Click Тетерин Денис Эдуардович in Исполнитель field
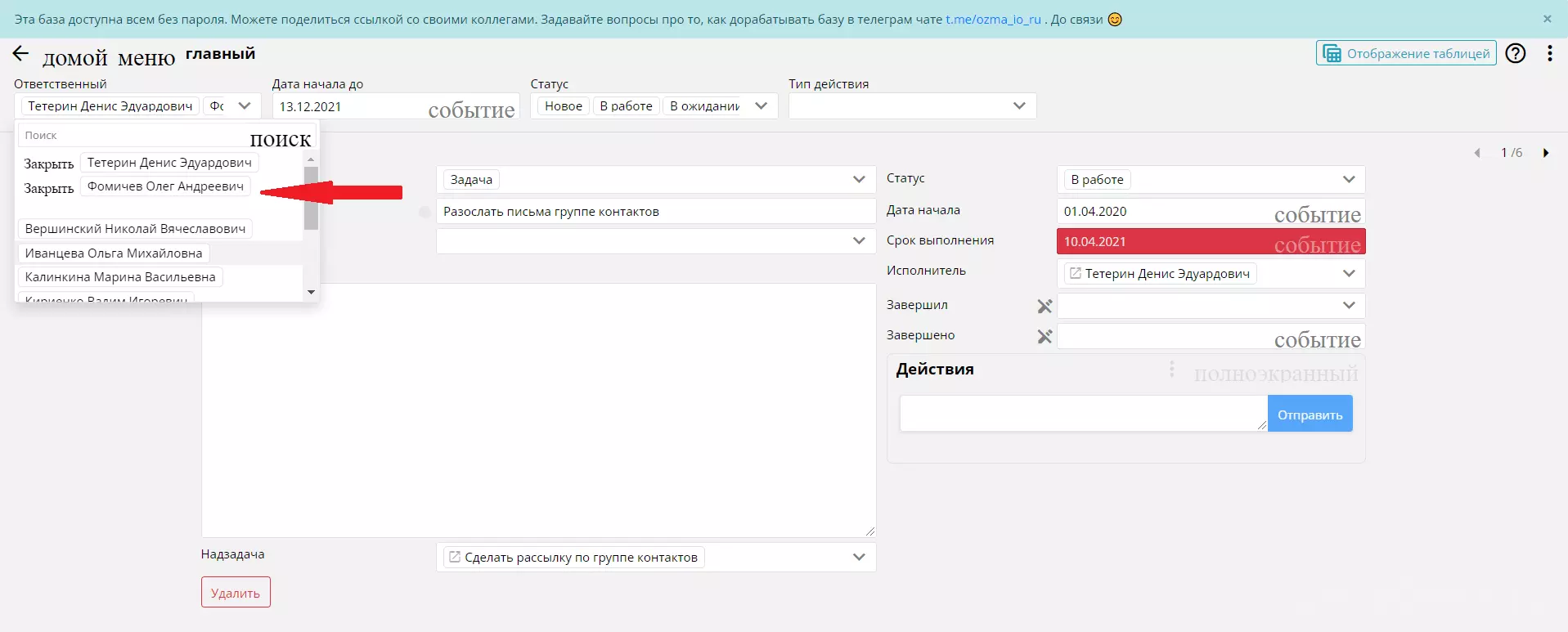1568x632 pixels. coord(1167,274)
